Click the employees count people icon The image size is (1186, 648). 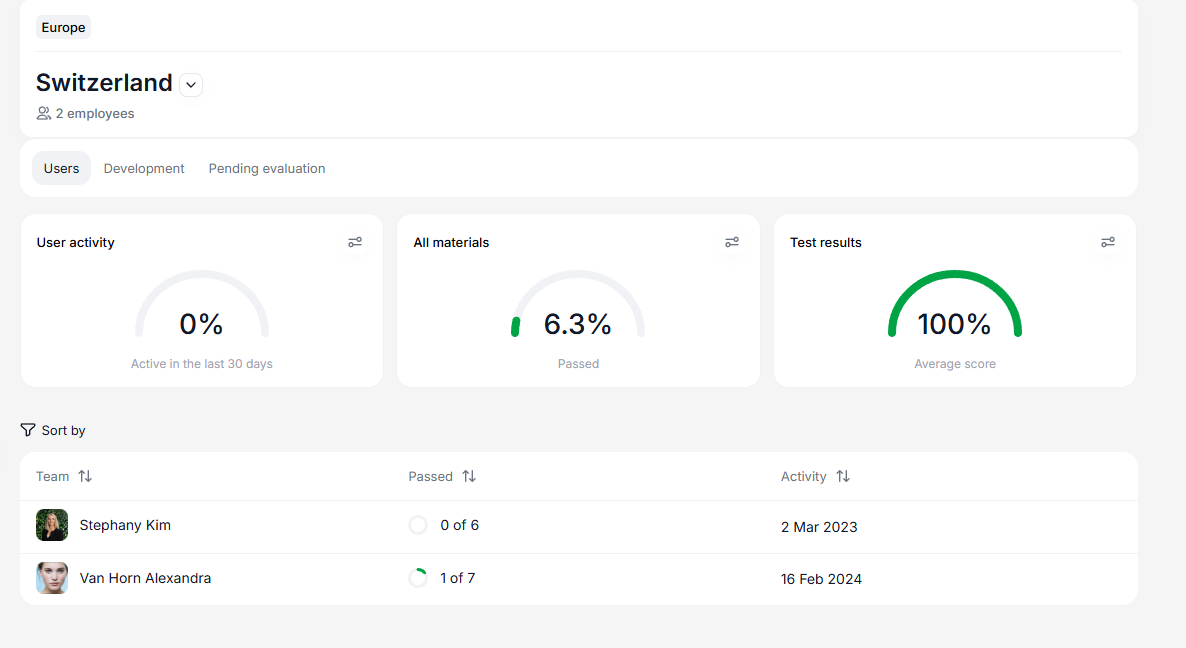point(43,114)
